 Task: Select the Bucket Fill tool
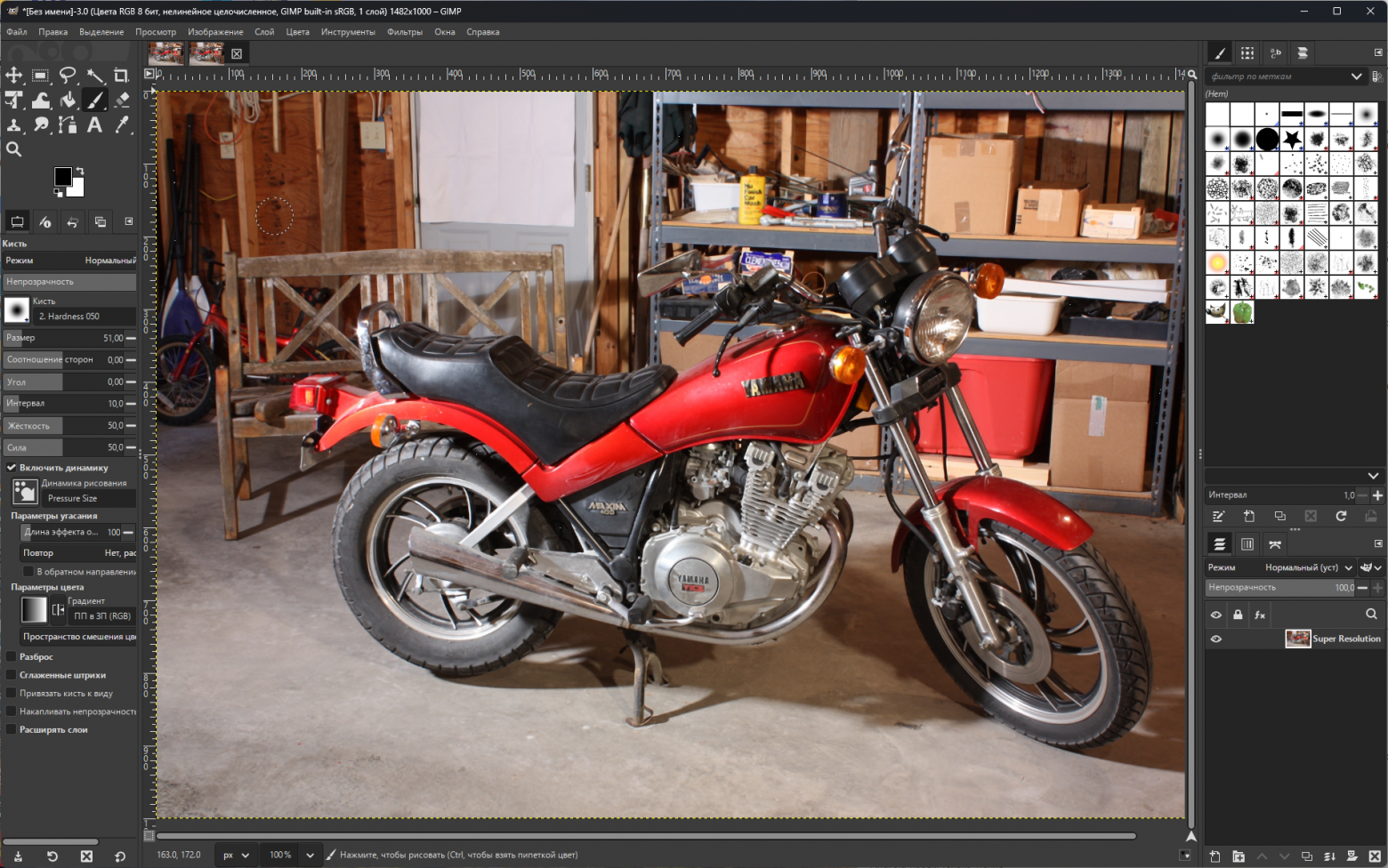click(x=68, y=100)
